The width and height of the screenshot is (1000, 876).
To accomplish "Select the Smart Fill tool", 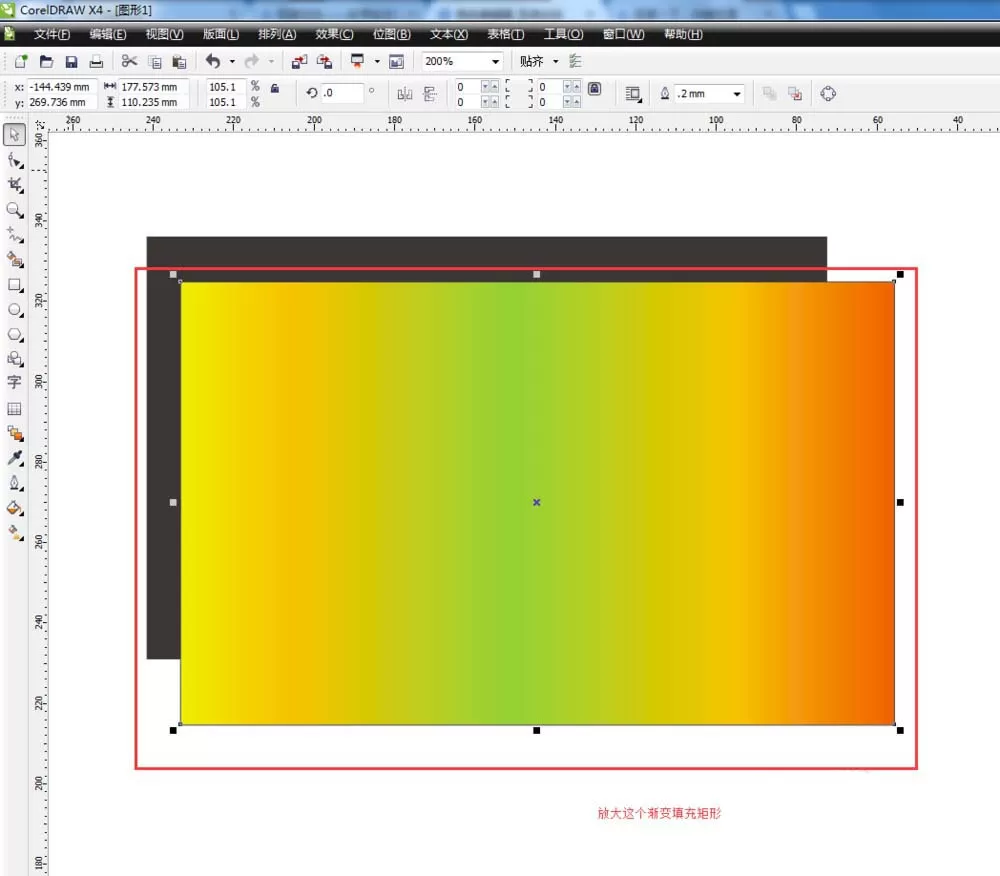I will pos(15,259).
